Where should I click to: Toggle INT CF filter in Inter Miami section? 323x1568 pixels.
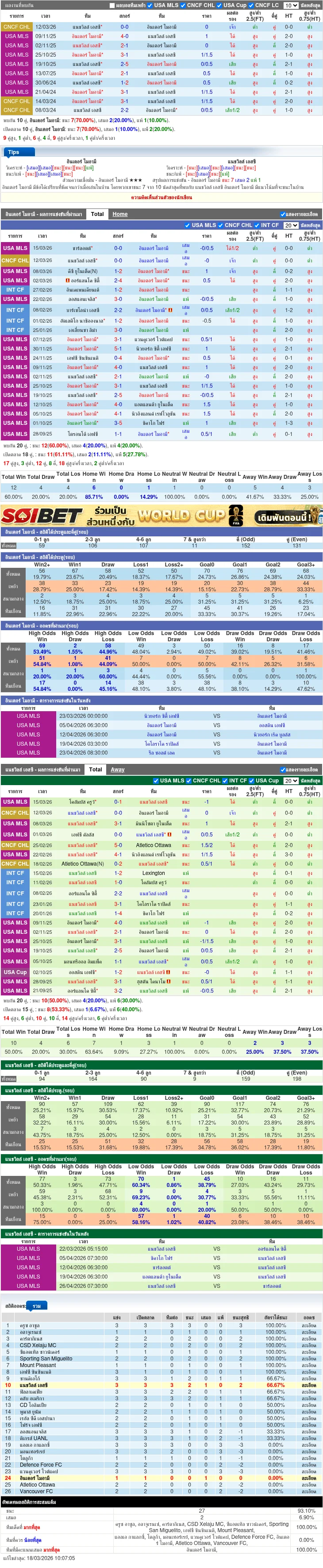click(257, 225)
